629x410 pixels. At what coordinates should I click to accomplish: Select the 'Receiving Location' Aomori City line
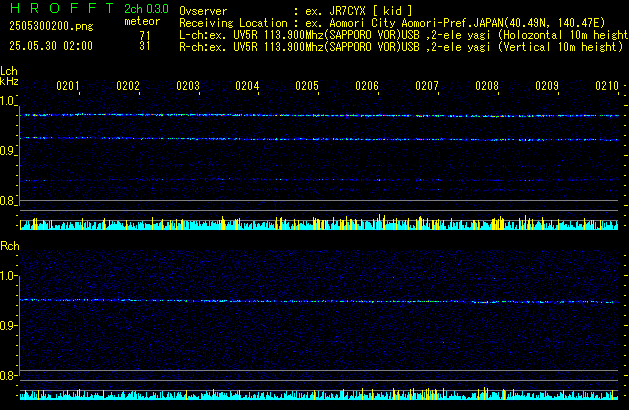[392, 23]
